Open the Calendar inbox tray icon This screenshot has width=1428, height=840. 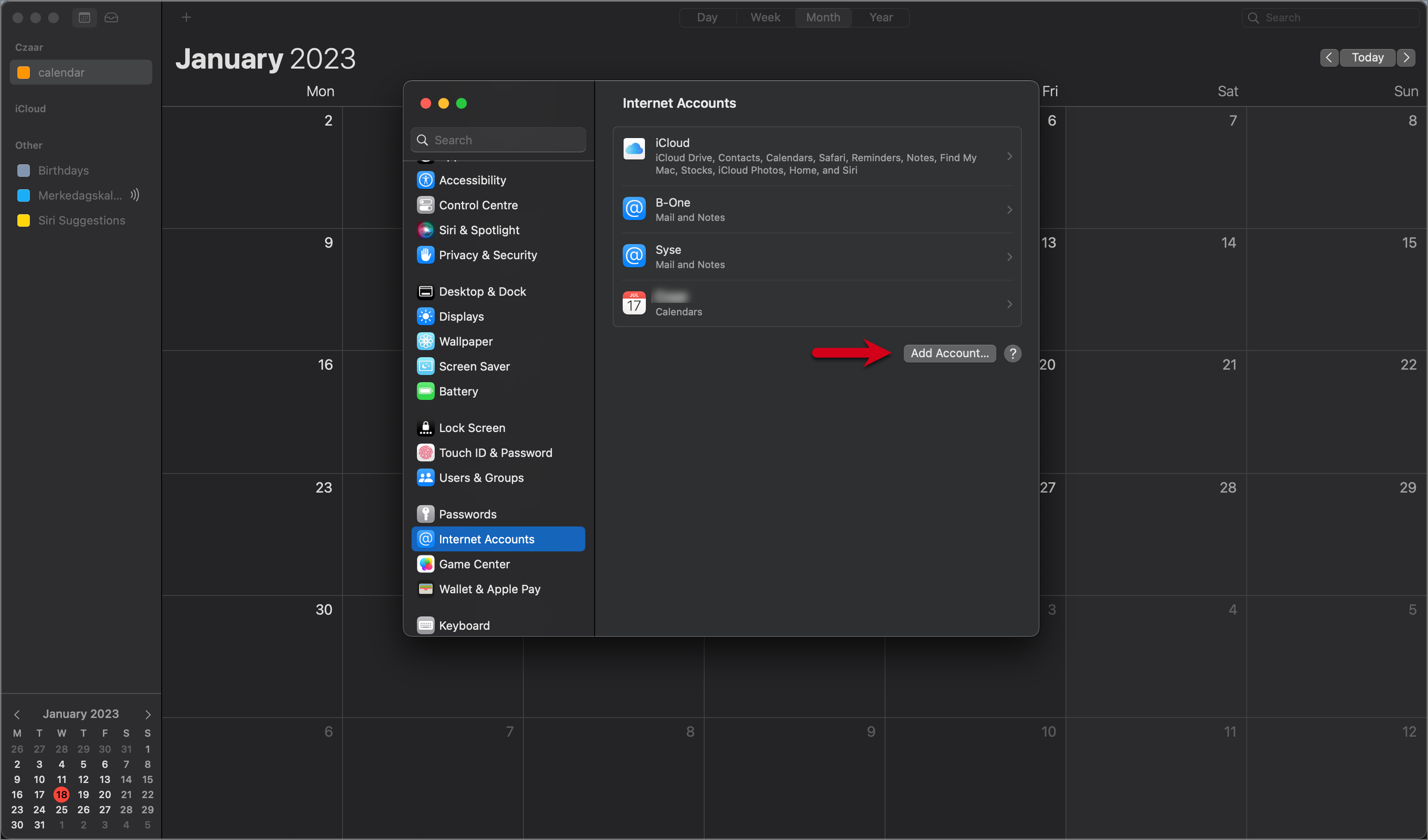tap(112, 17)
